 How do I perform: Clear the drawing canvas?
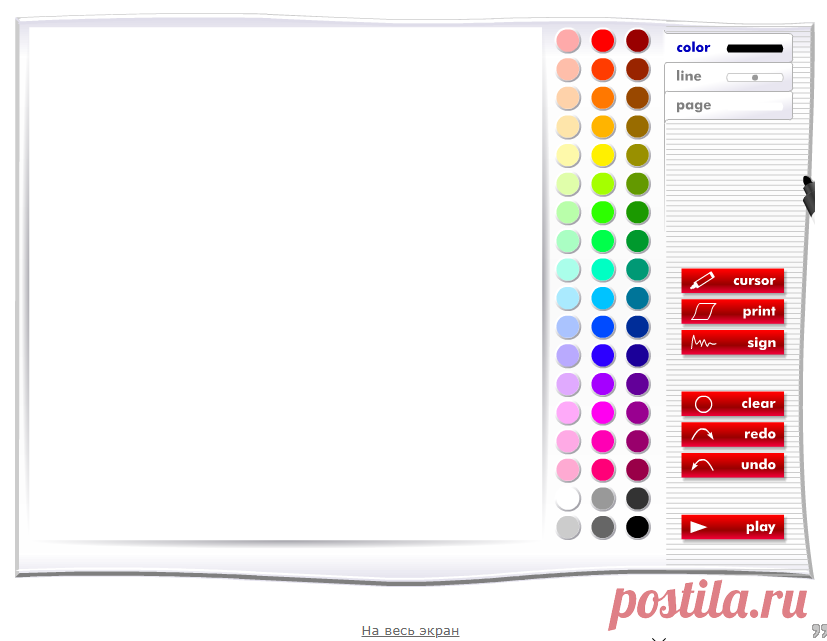[732, 404]
